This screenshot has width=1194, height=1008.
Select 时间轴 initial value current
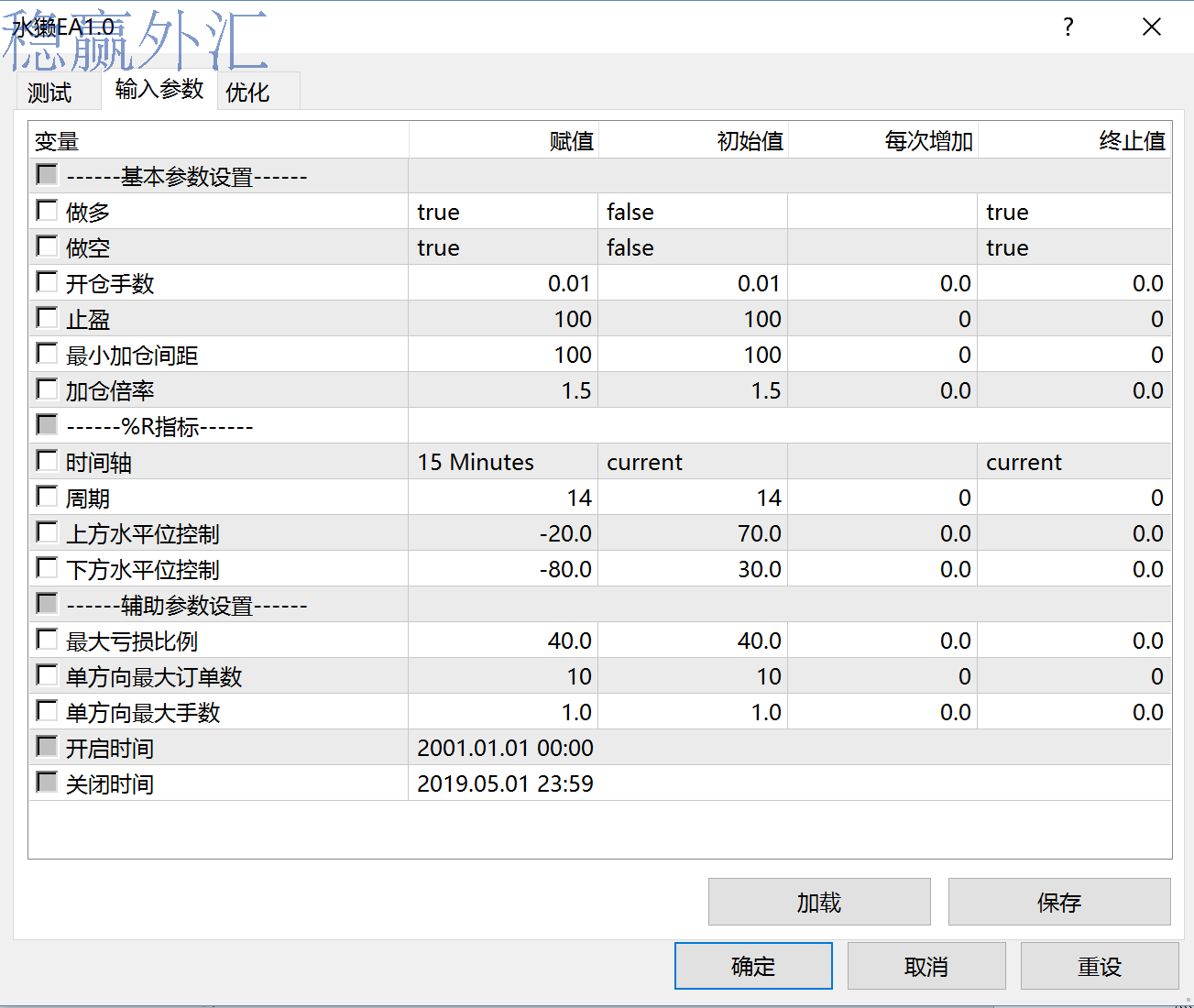click(693, 462)
